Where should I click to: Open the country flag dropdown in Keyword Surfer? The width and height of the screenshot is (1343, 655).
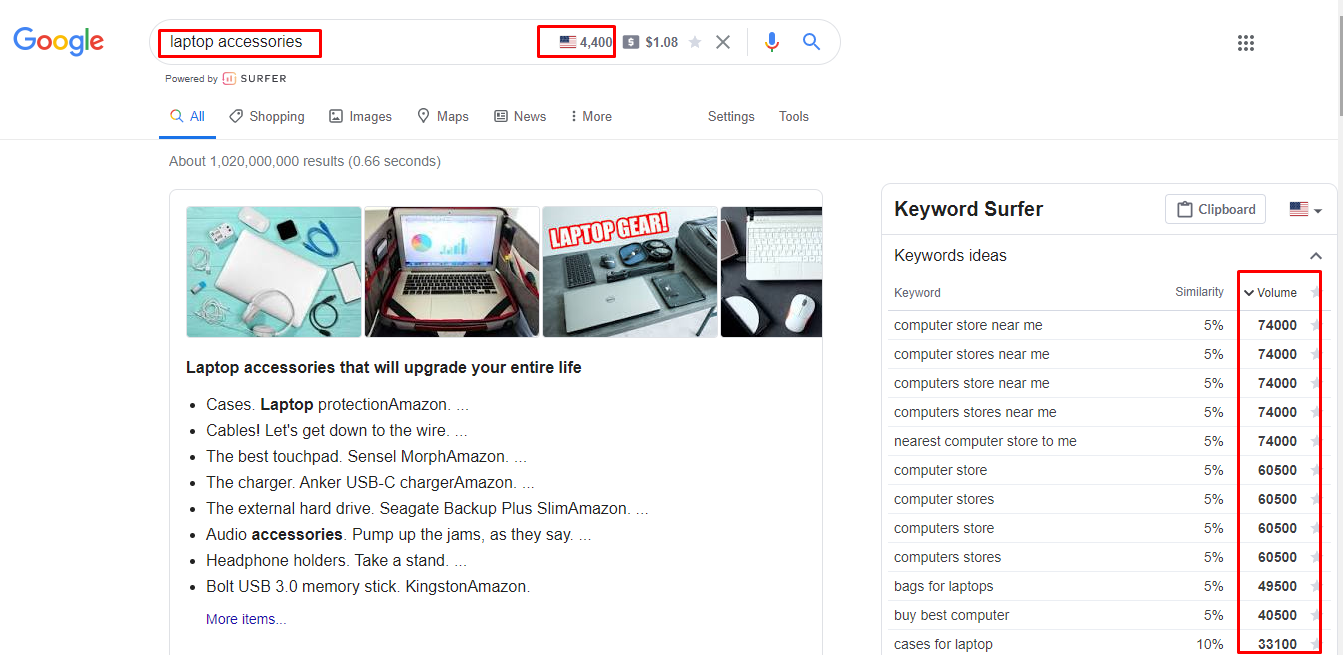1305,209
